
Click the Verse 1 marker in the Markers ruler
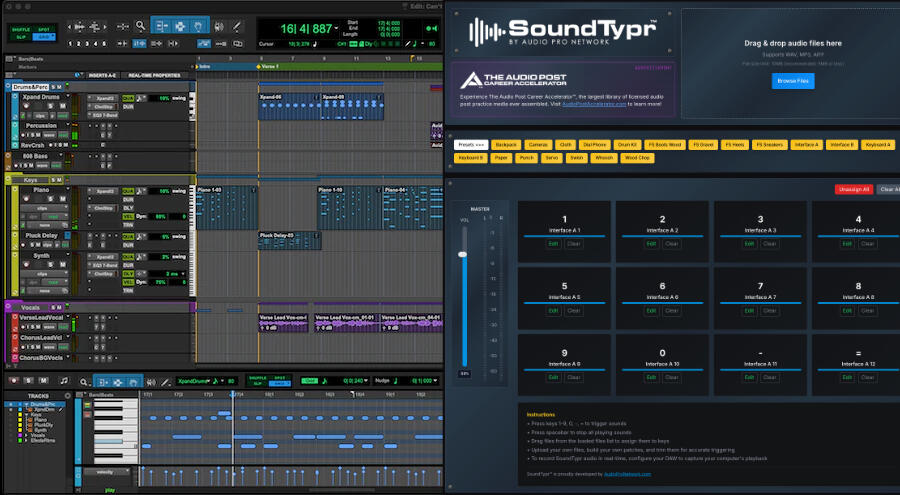coord(267,67)
